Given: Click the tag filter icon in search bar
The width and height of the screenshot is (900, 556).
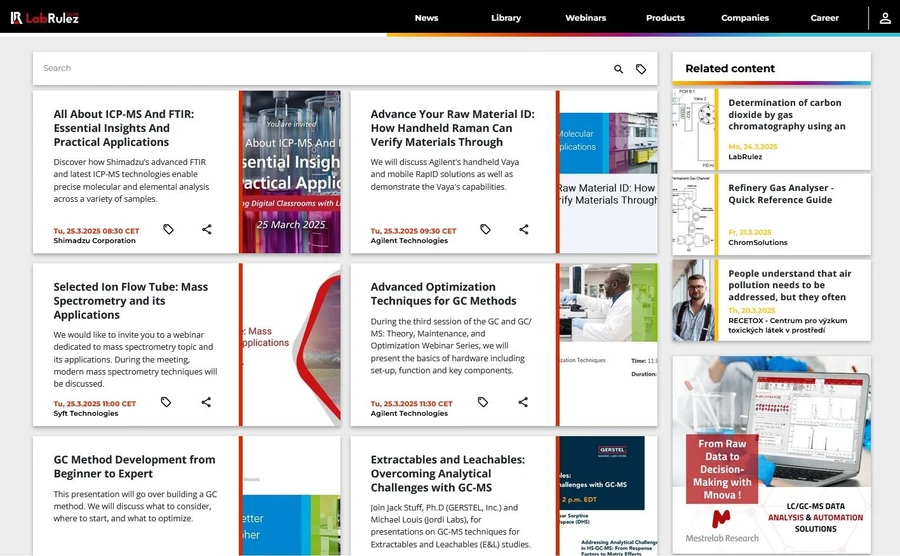Looking at the screenshot, I should click(641, 69).
